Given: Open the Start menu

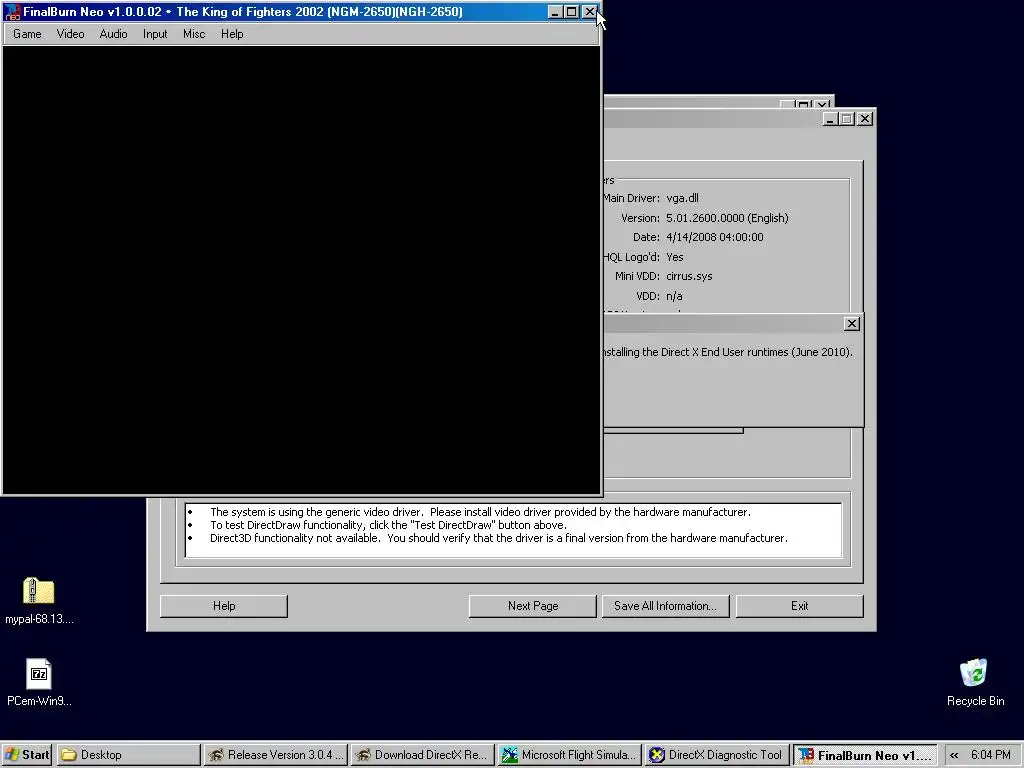Looking at the screenshot, I should (x=27, y=755).
